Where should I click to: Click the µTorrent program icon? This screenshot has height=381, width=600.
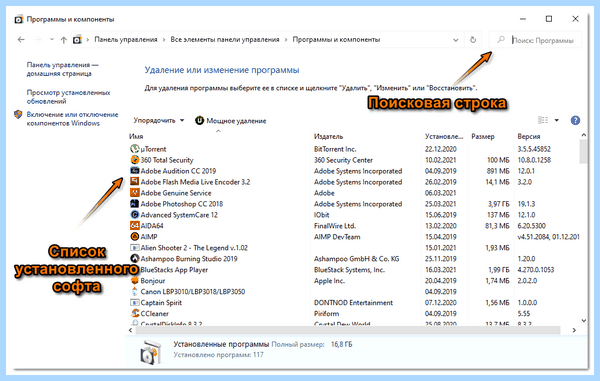tap(134, 149)
